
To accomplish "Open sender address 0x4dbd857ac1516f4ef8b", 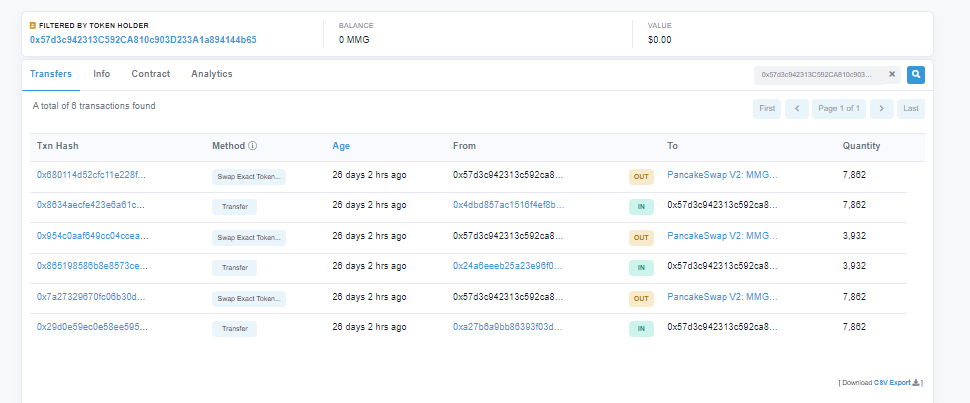I will [509, 205].
